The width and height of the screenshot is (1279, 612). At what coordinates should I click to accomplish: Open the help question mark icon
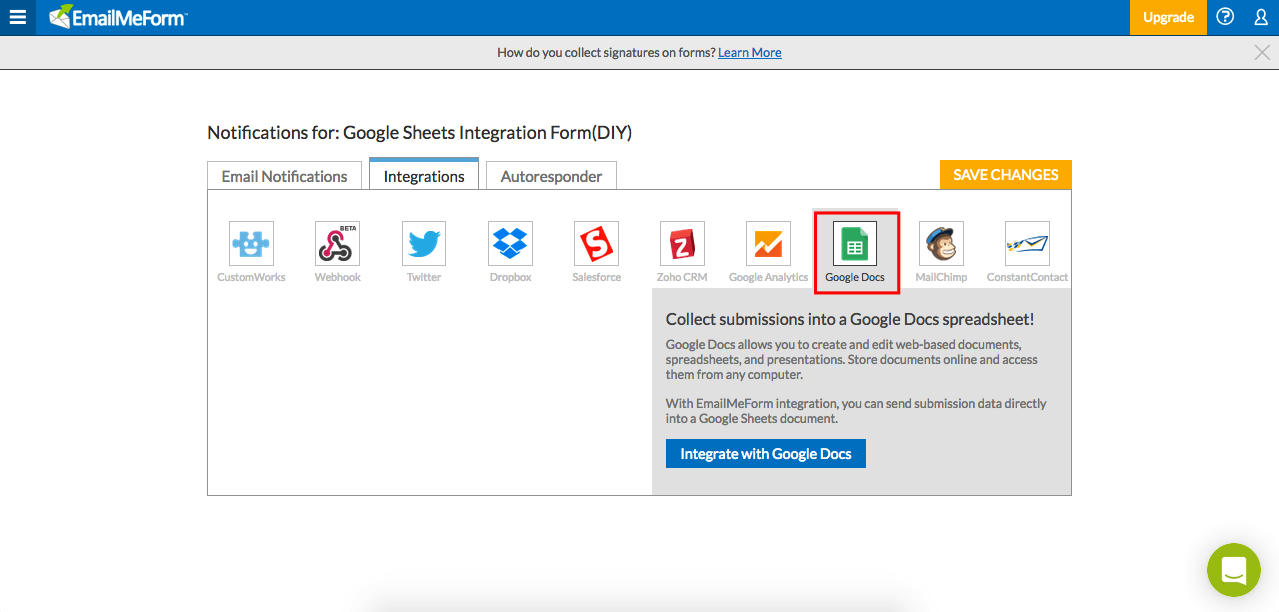(x=1225, y=17)
